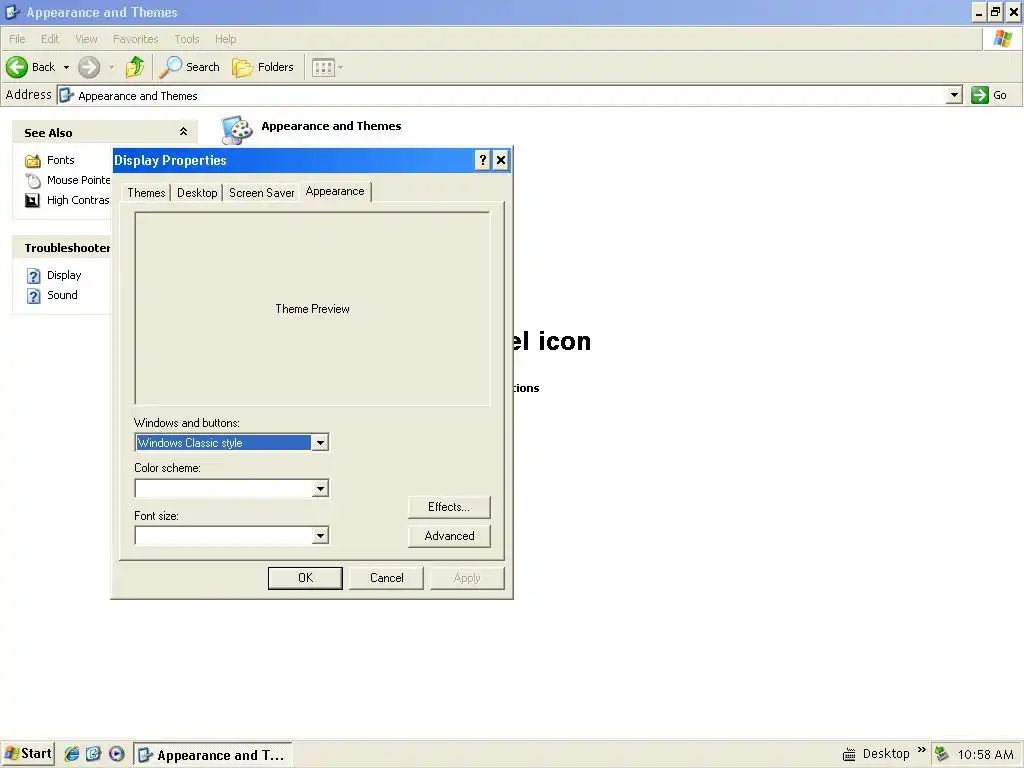Open the File menu
The height and width of the screenshot is (768, 1024).
(x=17, y=39)
